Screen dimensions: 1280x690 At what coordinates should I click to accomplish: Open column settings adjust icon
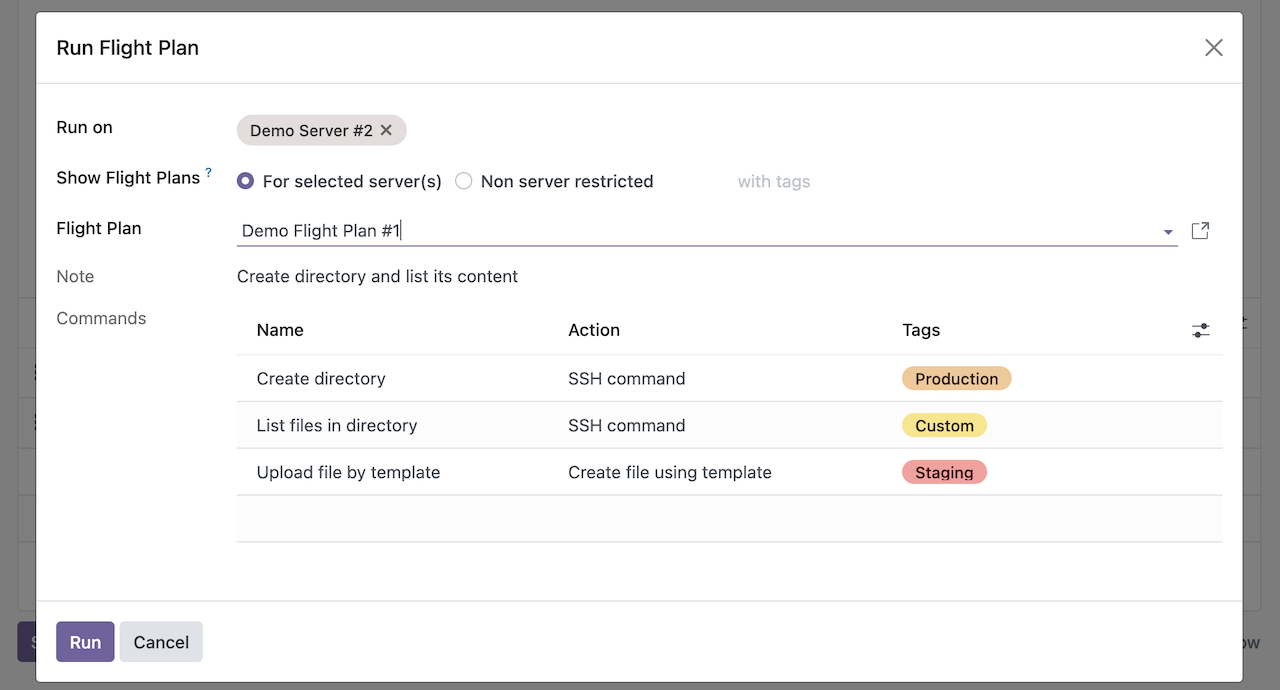1200,330
